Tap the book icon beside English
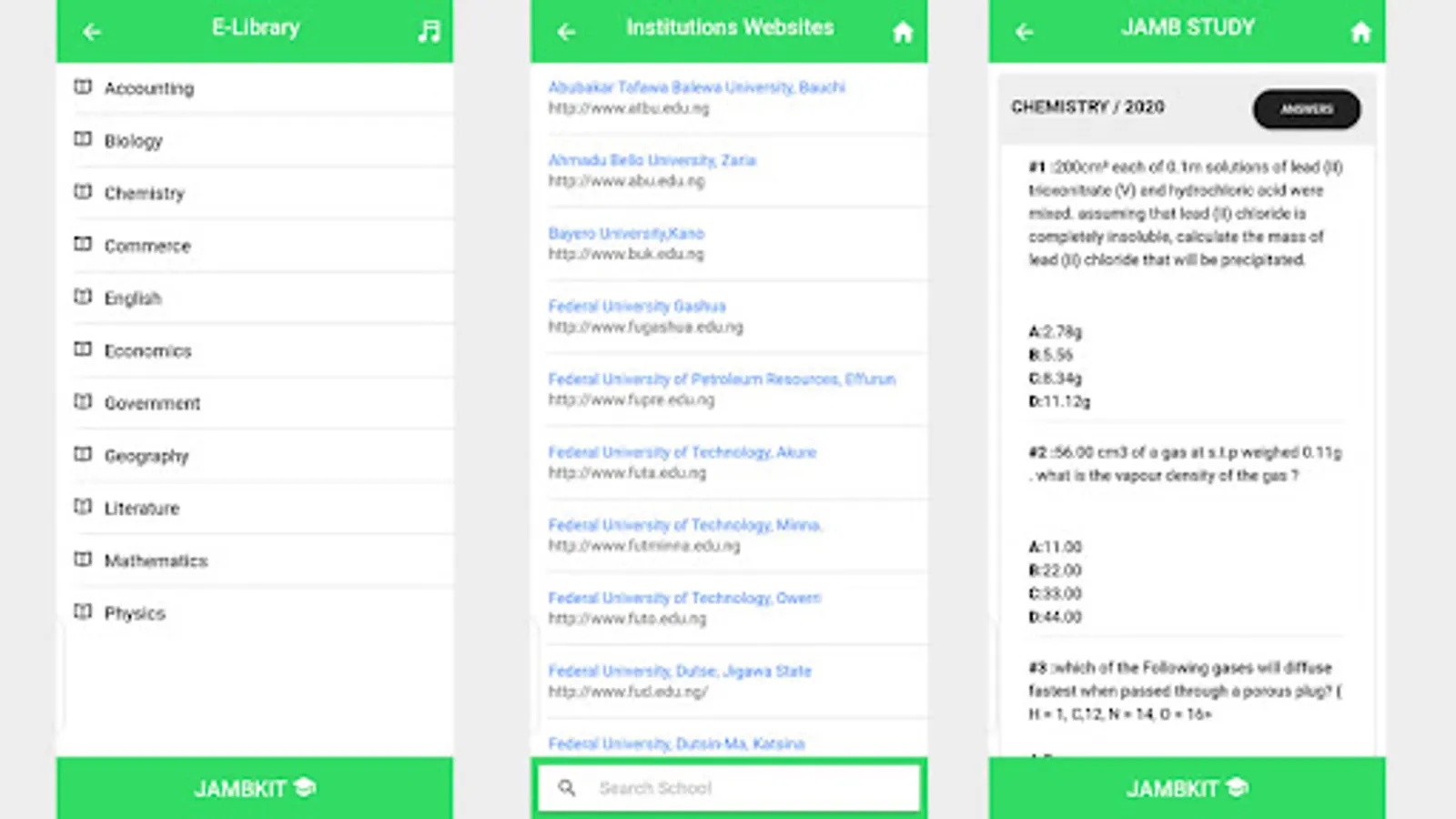1456x819 pixels. point(83,297)
